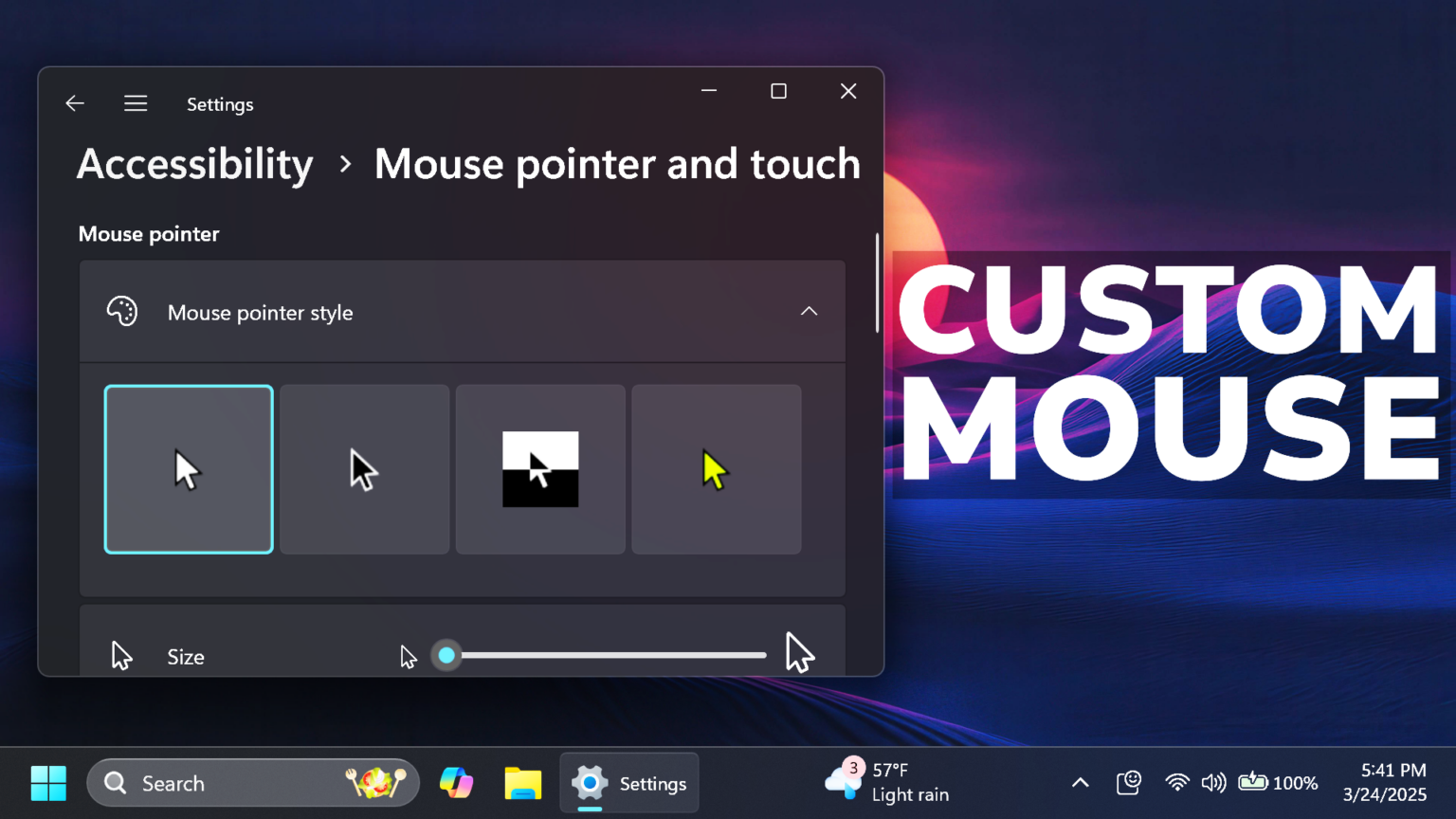Screen dimensions: 1456x819
Task: Click the Back arrow in Settings
Action: click(x=74, y=103)
